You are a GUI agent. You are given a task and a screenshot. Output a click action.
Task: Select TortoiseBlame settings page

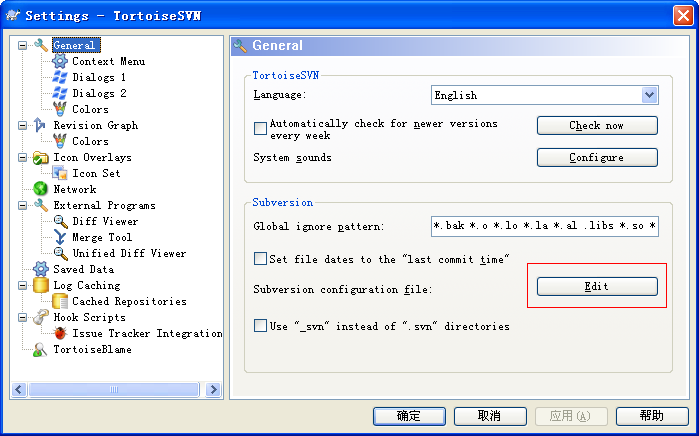92,349
